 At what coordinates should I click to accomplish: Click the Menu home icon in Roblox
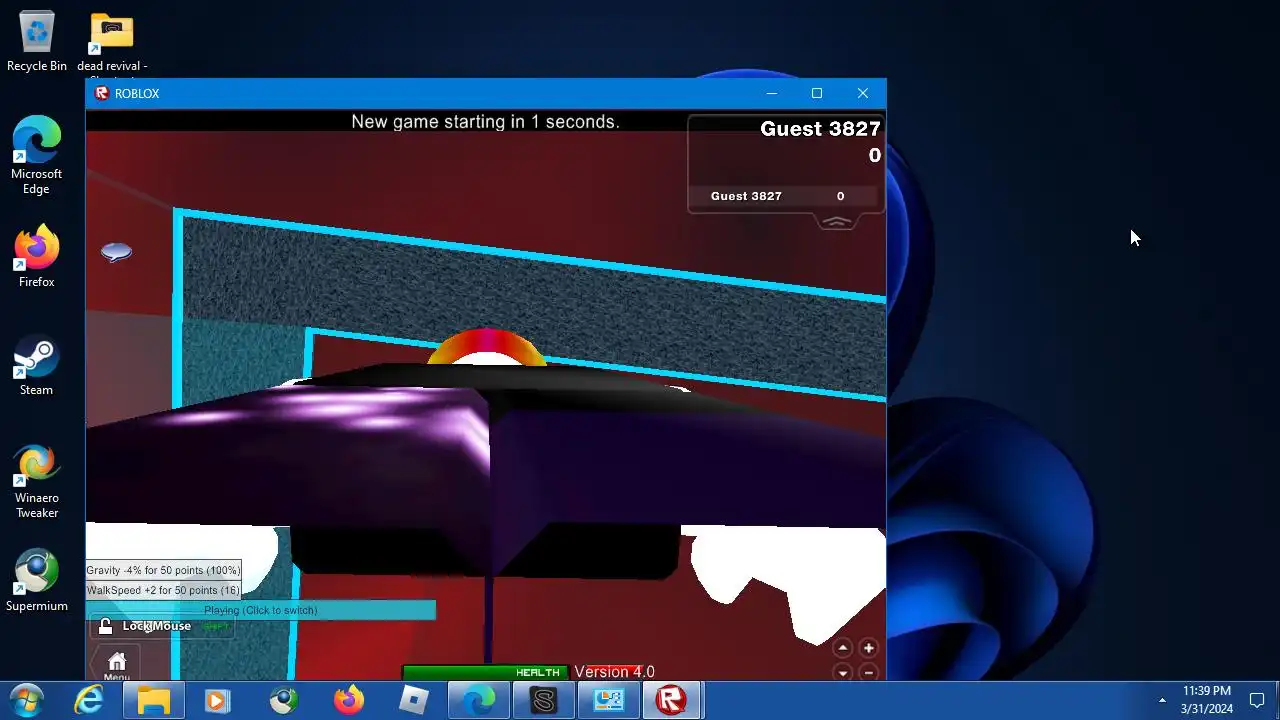117,662
